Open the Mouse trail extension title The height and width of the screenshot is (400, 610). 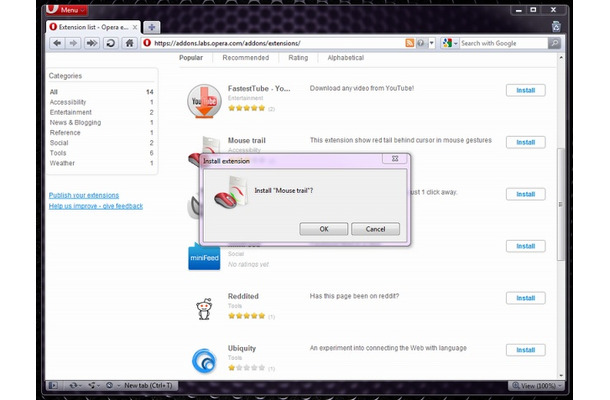[247, 140]
